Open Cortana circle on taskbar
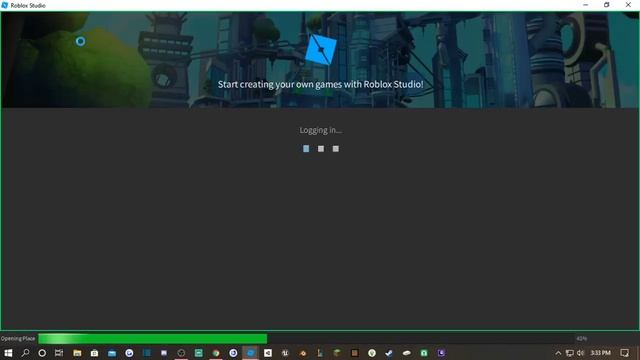Viewport: 640px width, 360px height. coord(42,353)
